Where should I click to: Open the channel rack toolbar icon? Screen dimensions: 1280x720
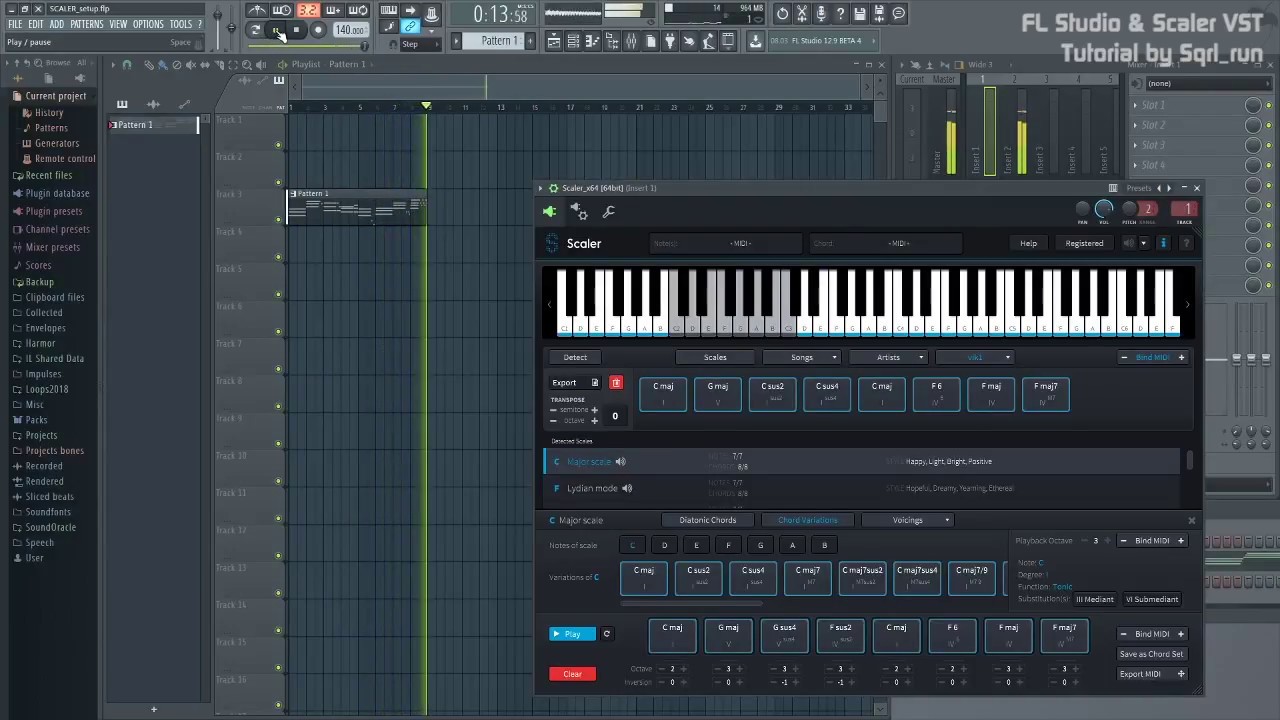(x=573, y=41)
